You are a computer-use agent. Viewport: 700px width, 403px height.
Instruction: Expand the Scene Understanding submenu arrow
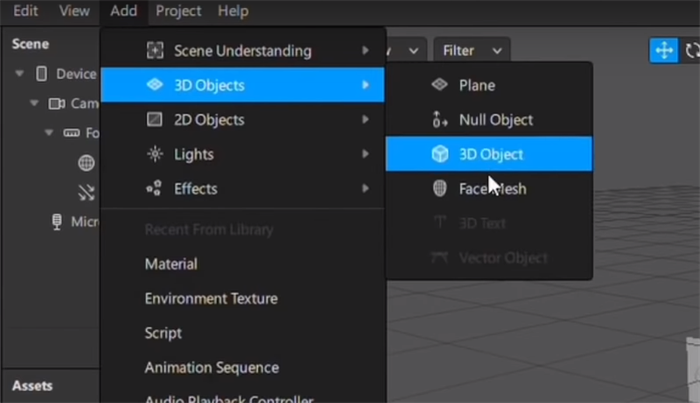(x=366, y=51)
